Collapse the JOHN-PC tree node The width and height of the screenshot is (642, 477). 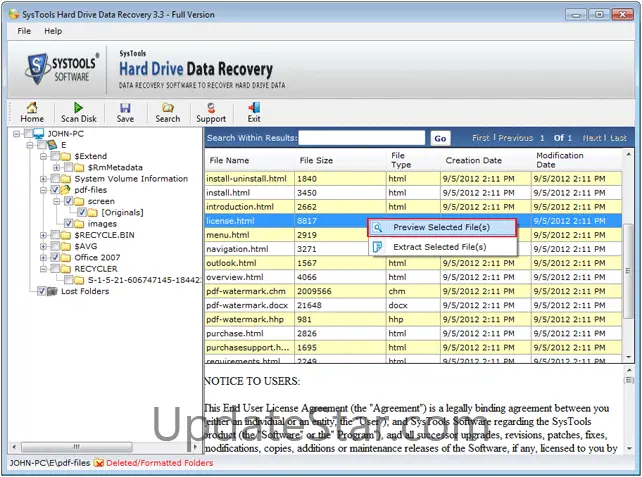click(16, 133)
